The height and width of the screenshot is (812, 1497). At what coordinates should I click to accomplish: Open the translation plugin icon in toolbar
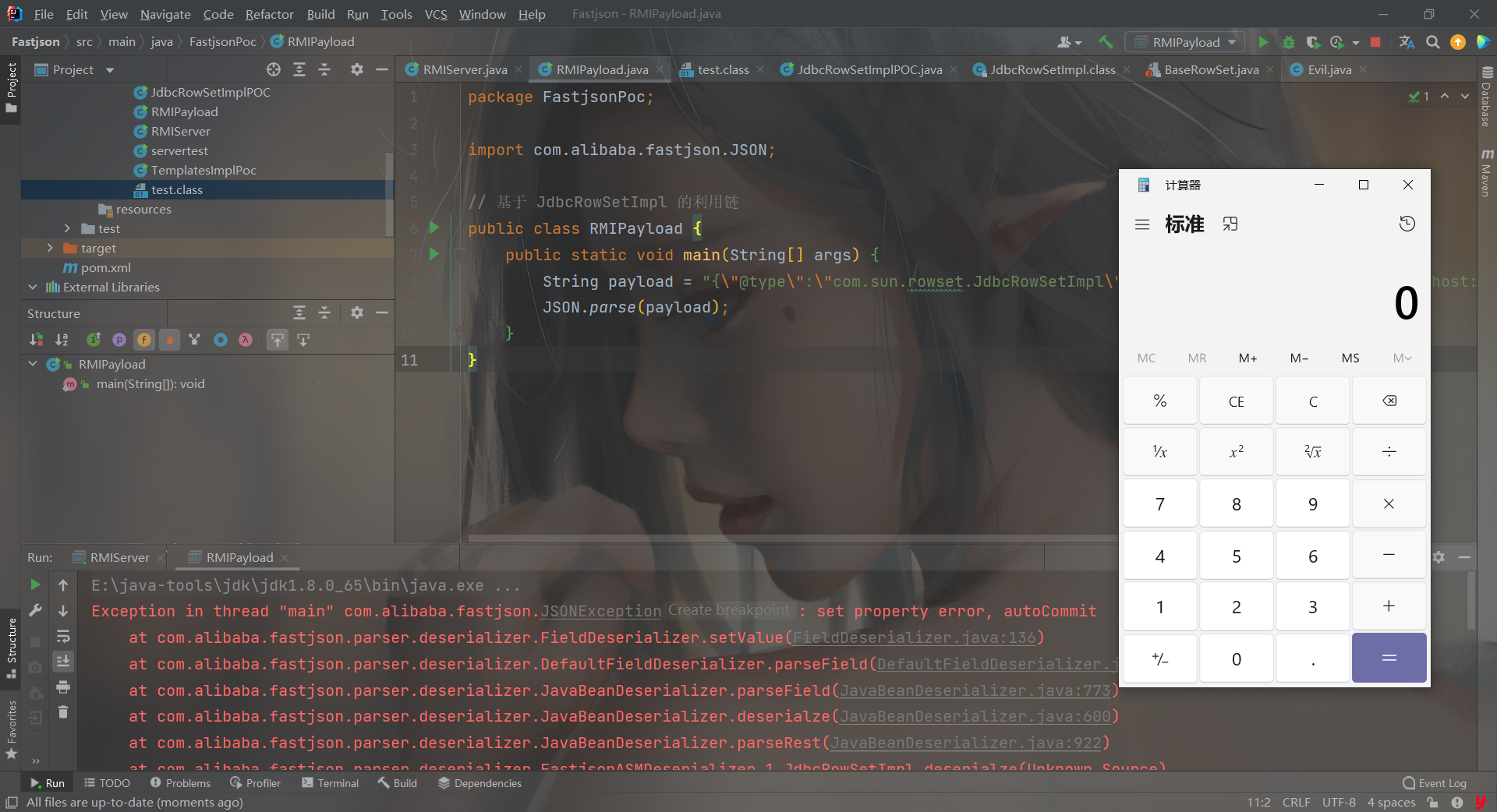point(1407,42)
